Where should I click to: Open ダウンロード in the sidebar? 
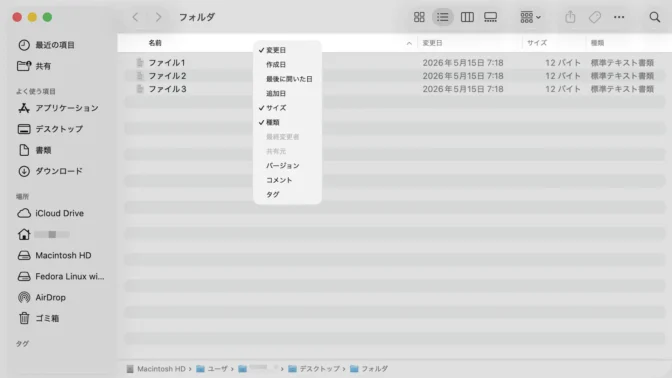click(x=50, y=171)
